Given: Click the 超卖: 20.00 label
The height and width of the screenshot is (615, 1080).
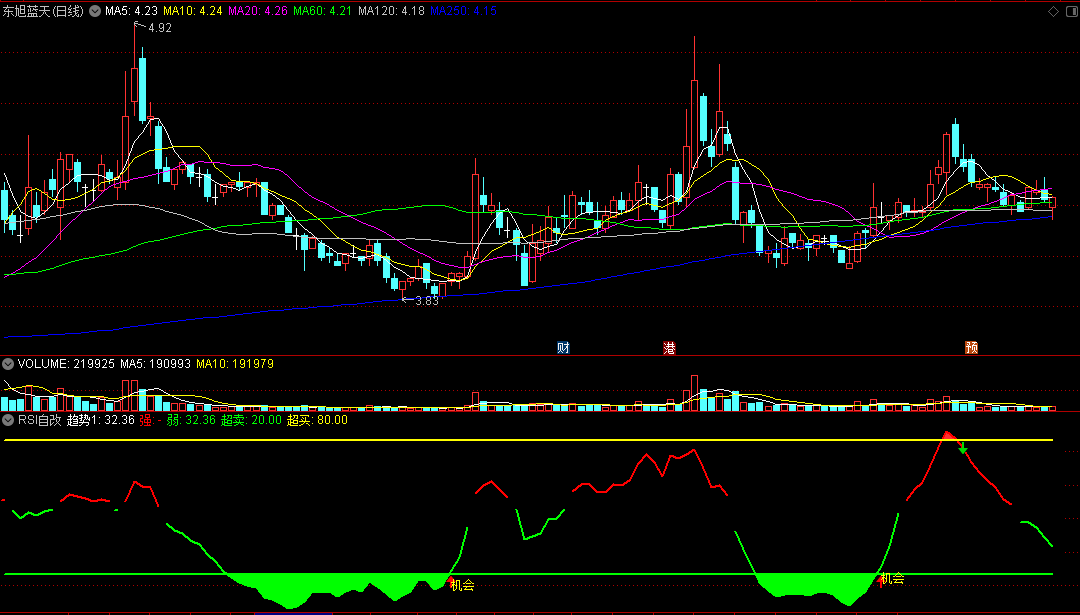Looking at the screenshot, I should 251,420.
